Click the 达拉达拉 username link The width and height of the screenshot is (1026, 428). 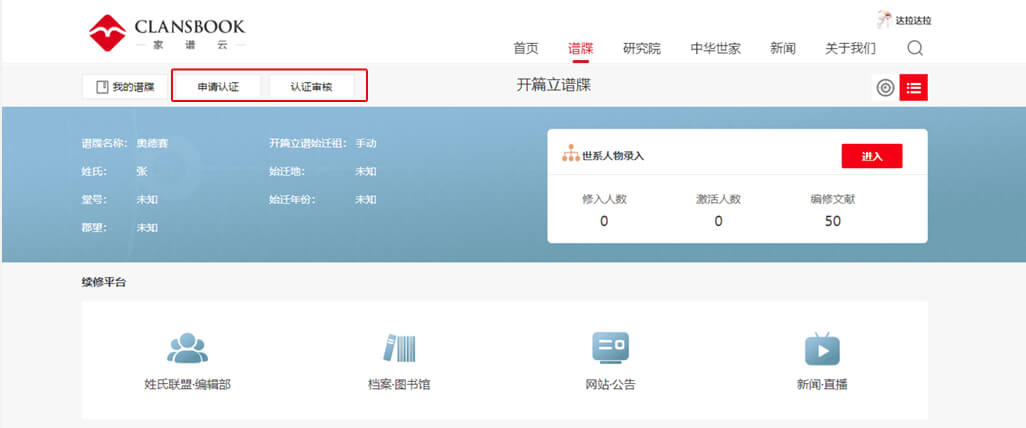920,20
